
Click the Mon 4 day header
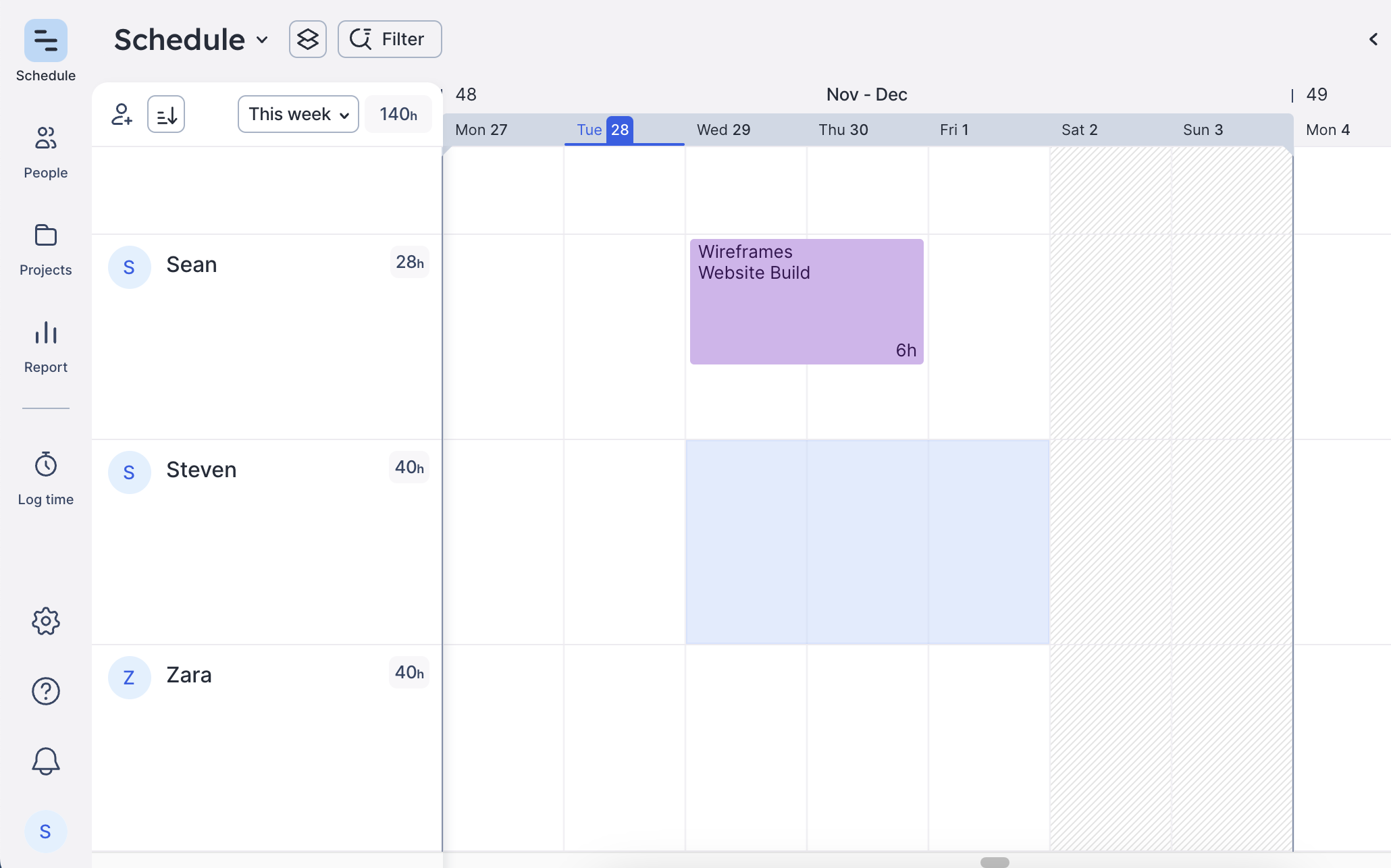(1328, 130)
